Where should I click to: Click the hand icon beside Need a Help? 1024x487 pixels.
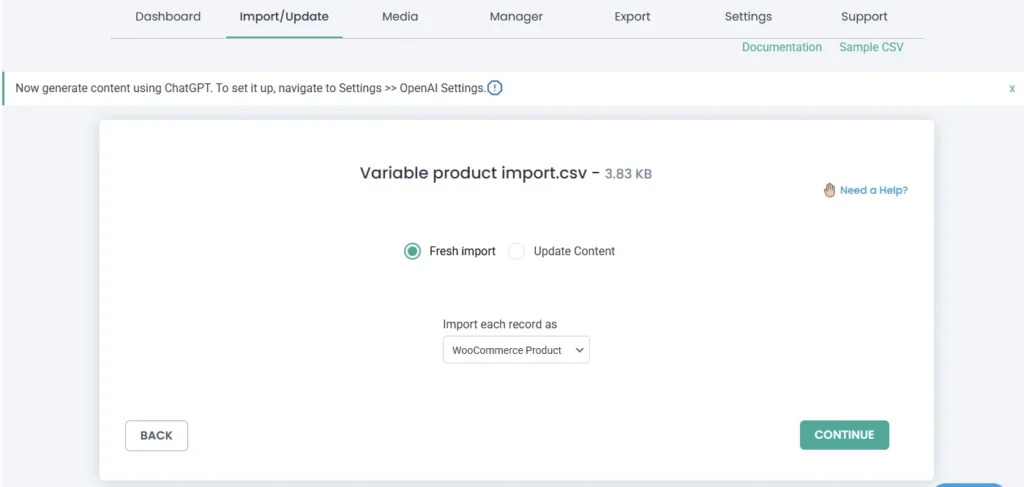coord(829,190)
